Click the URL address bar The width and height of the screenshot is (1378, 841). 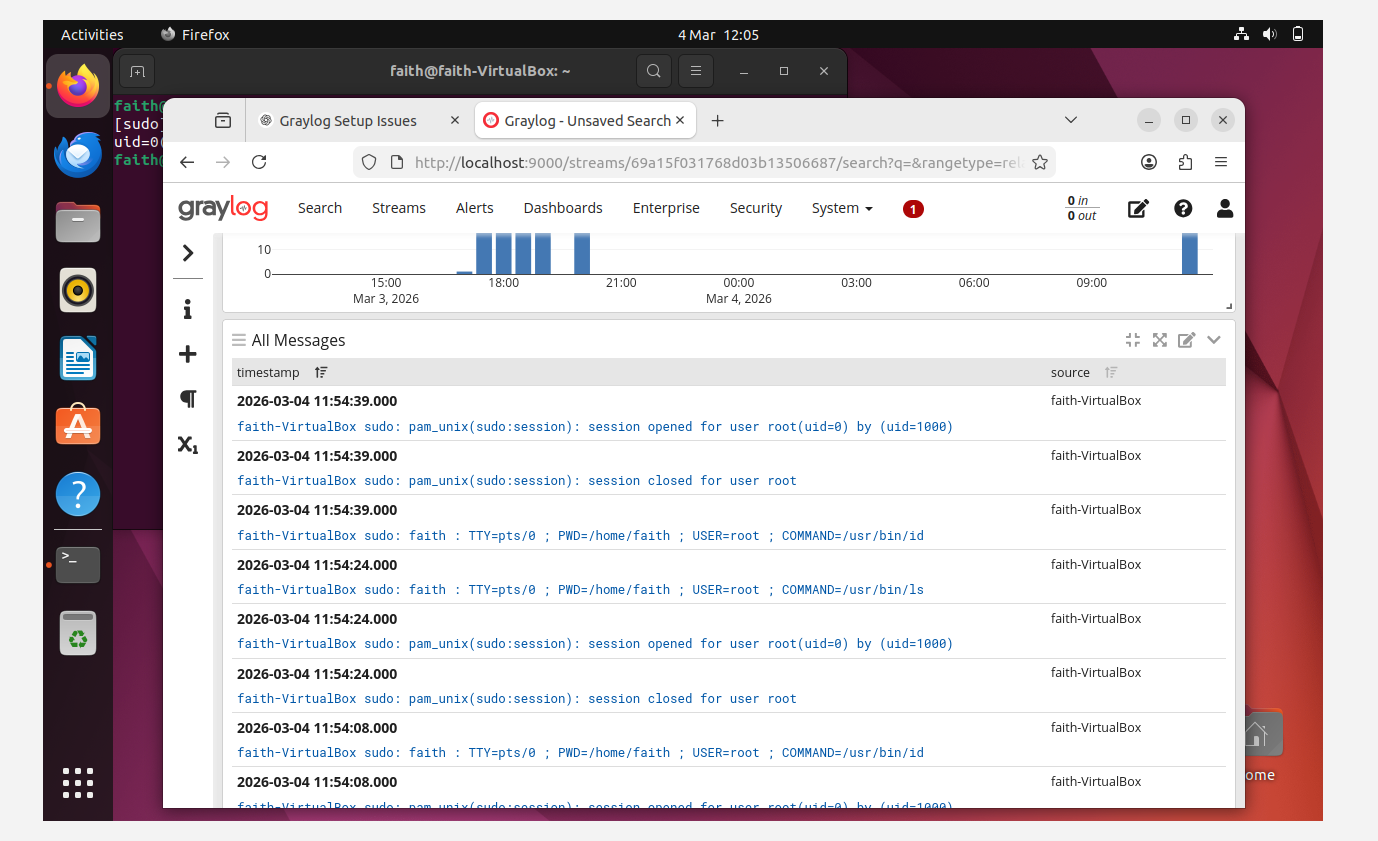(715, 162)
